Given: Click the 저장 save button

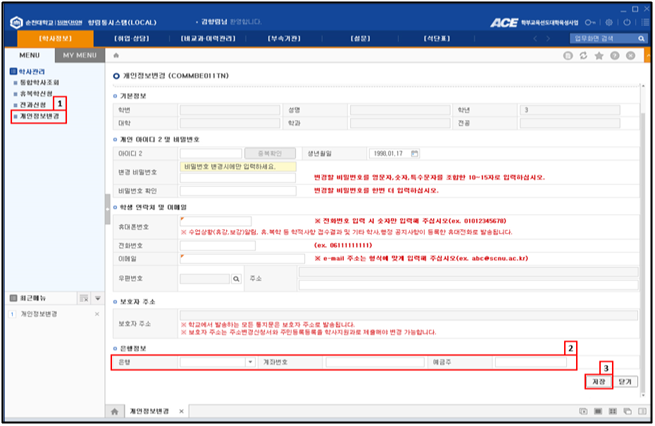Looking at the screenshot, I should 597,382.
